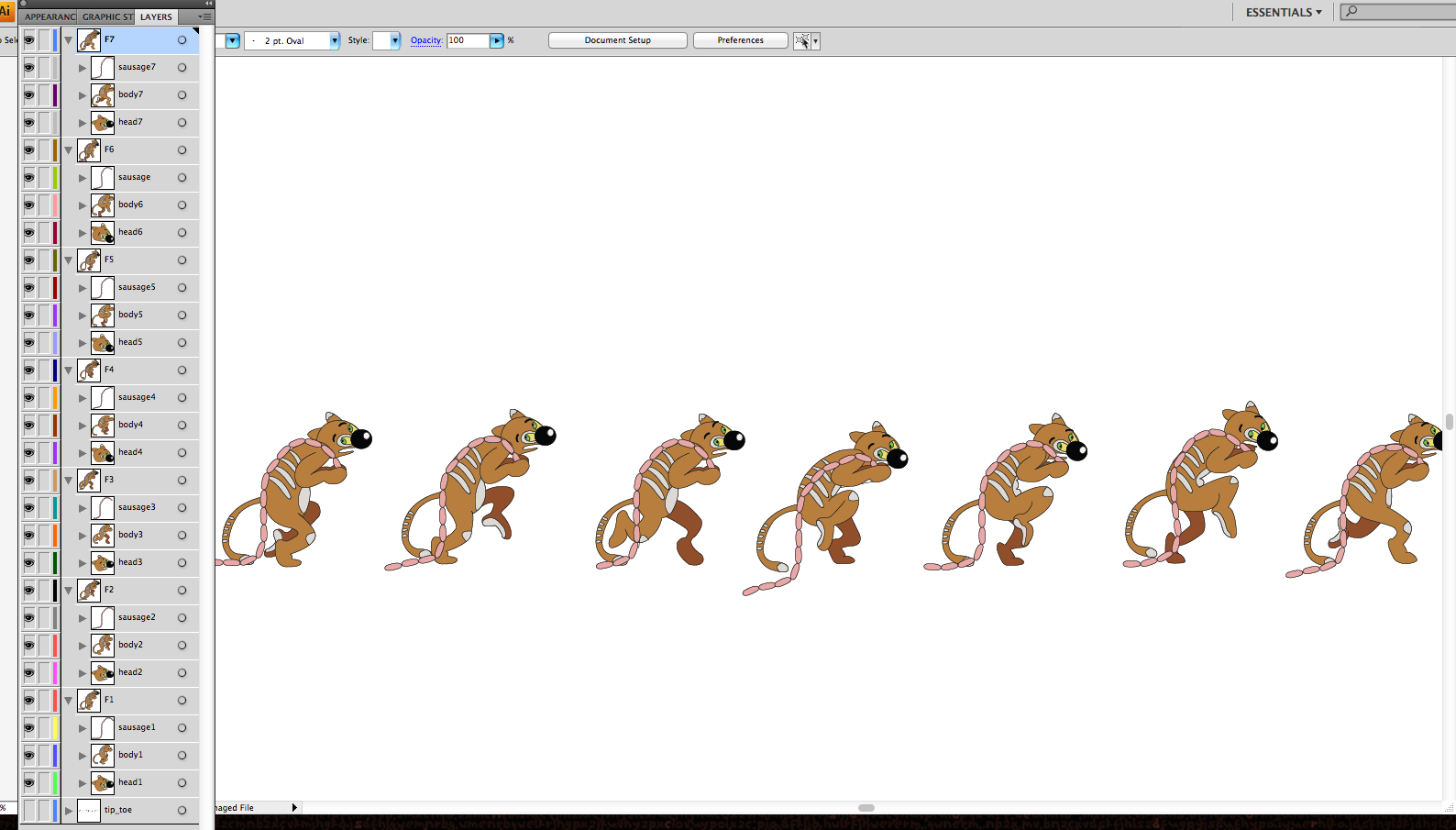
Task: Collapse the F5 layer group
Action: coord(69,260)
